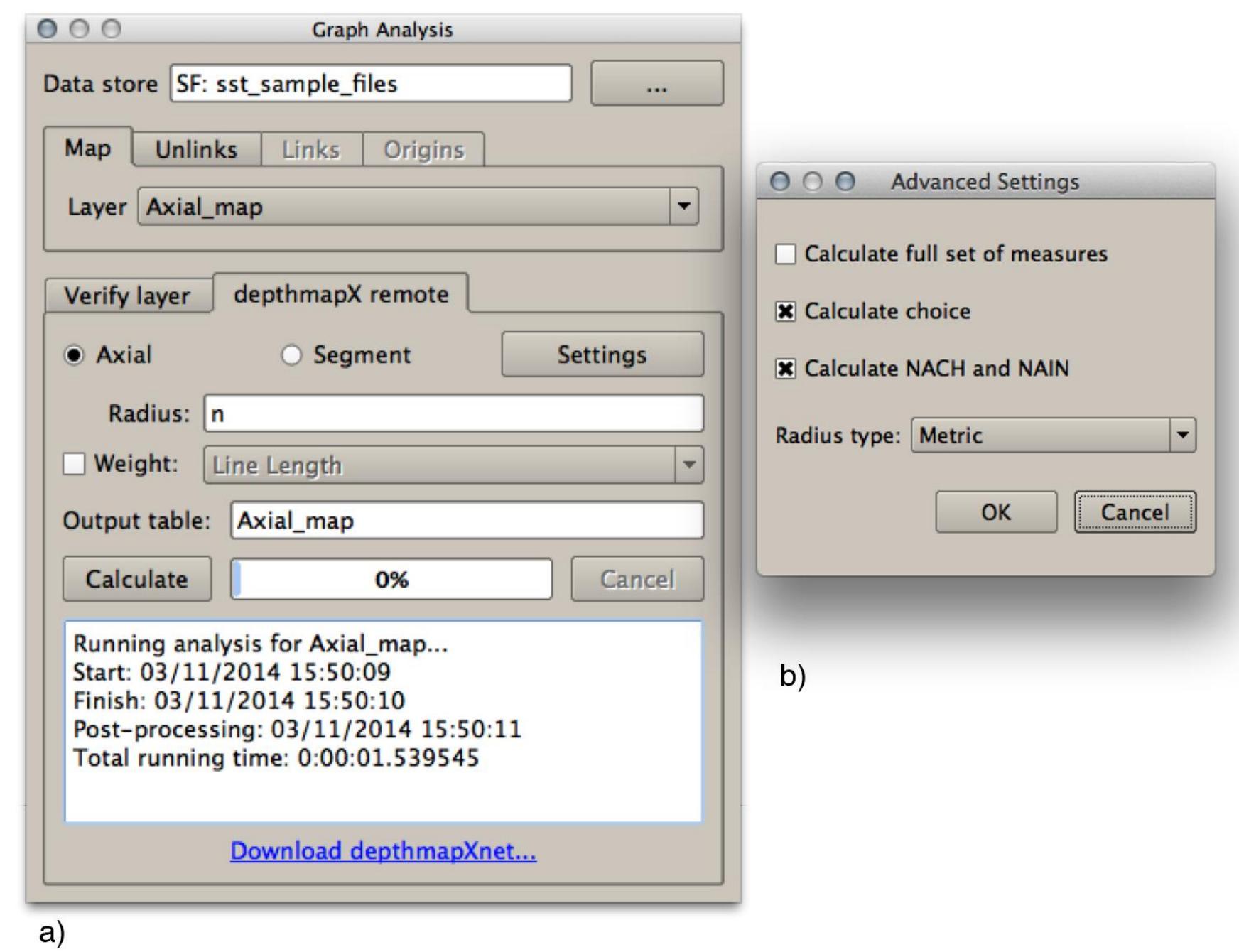The height and width of the screenshot is (952, 1239).
Task: Close the Graph Analysis window
Action: click(48, 28)
